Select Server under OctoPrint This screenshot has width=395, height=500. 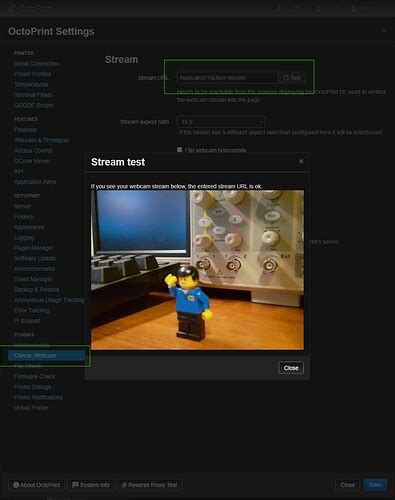point(22,206)
